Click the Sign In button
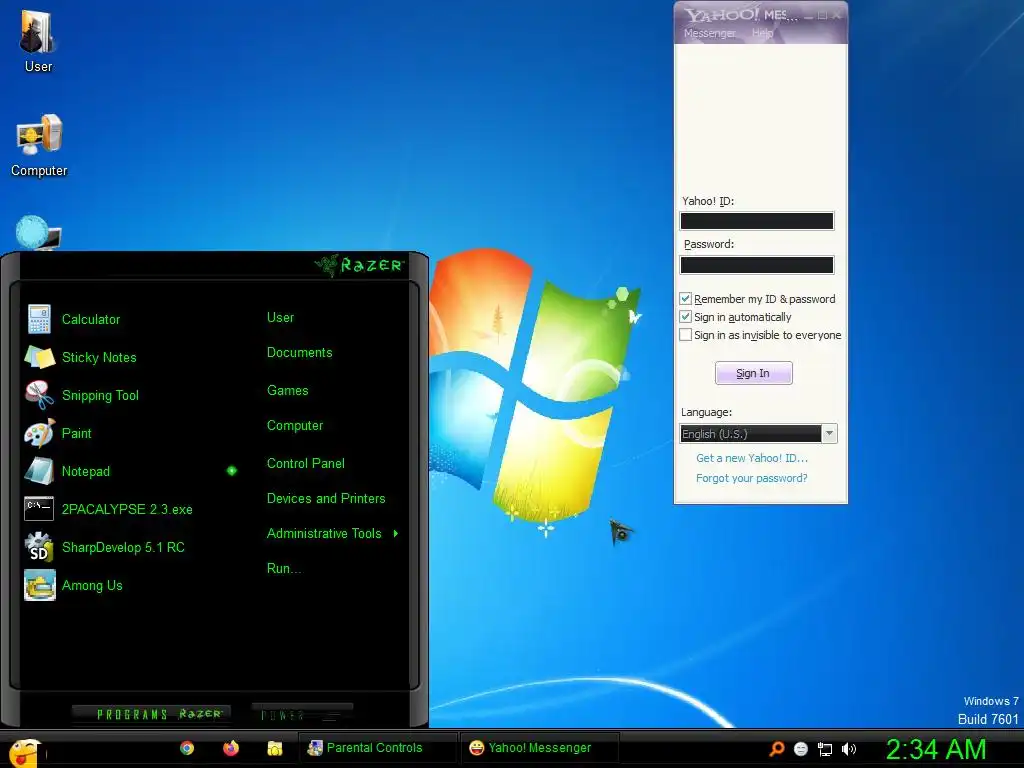 754,373
